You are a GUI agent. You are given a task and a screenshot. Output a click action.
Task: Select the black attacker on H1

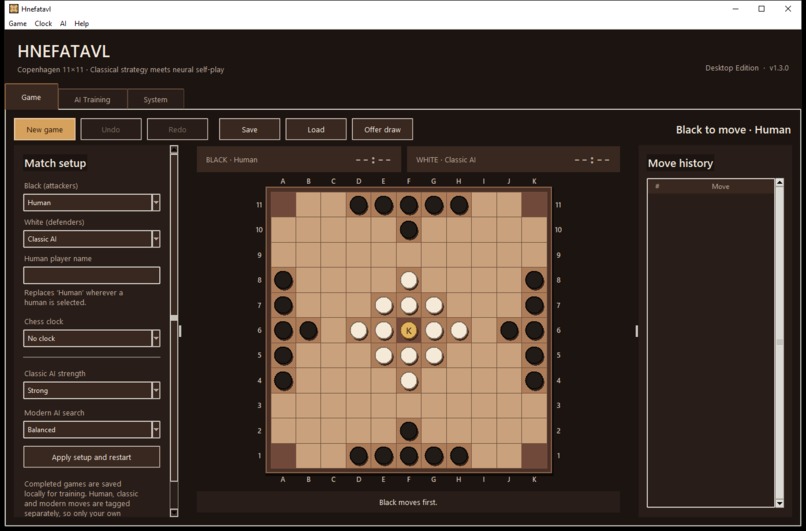459,456
